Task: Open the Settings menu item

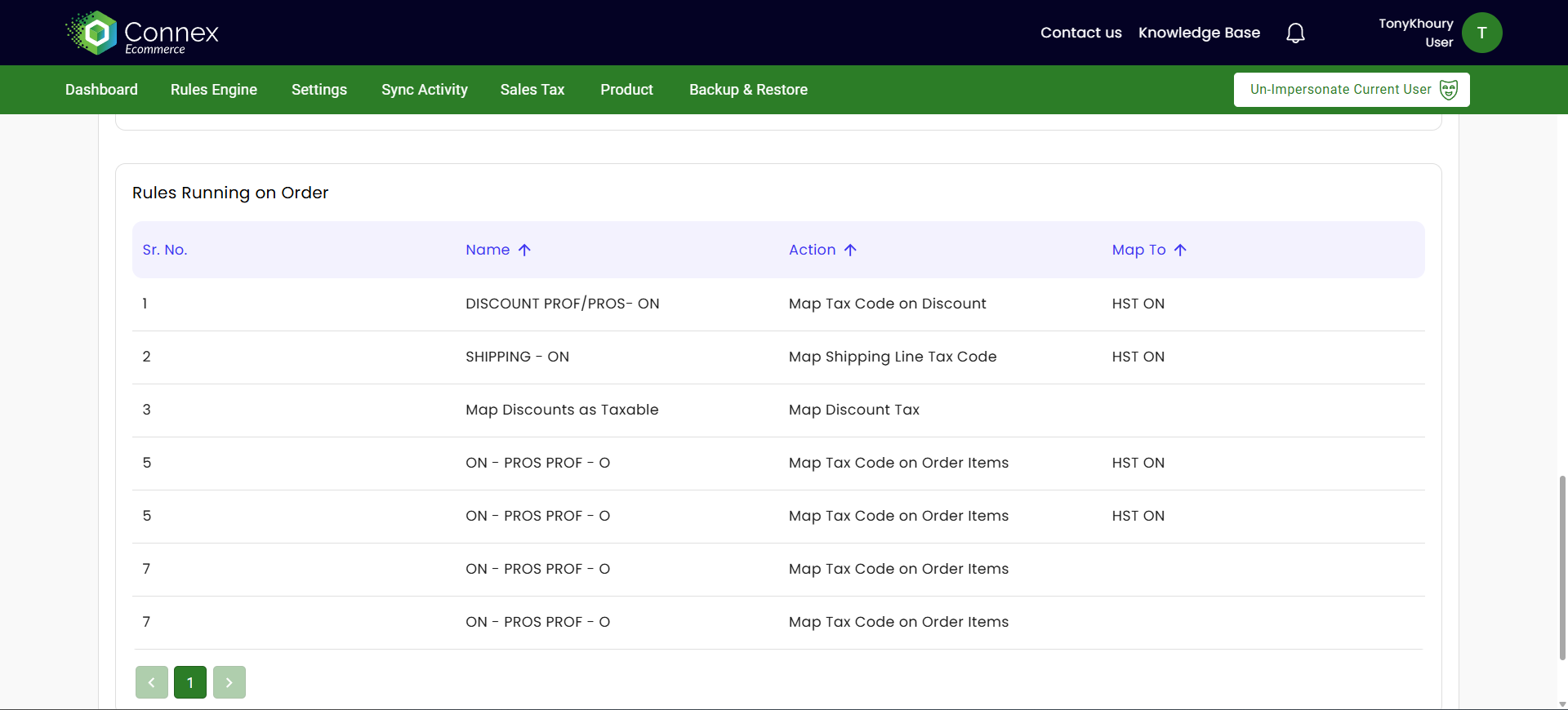Action: tap(319, 90)
